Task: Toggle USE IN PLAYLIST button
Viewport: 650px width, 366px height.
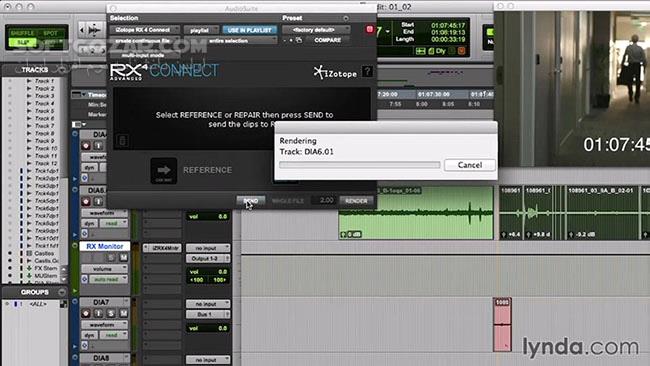Action: pyautogui.click(x=250, y=30)
